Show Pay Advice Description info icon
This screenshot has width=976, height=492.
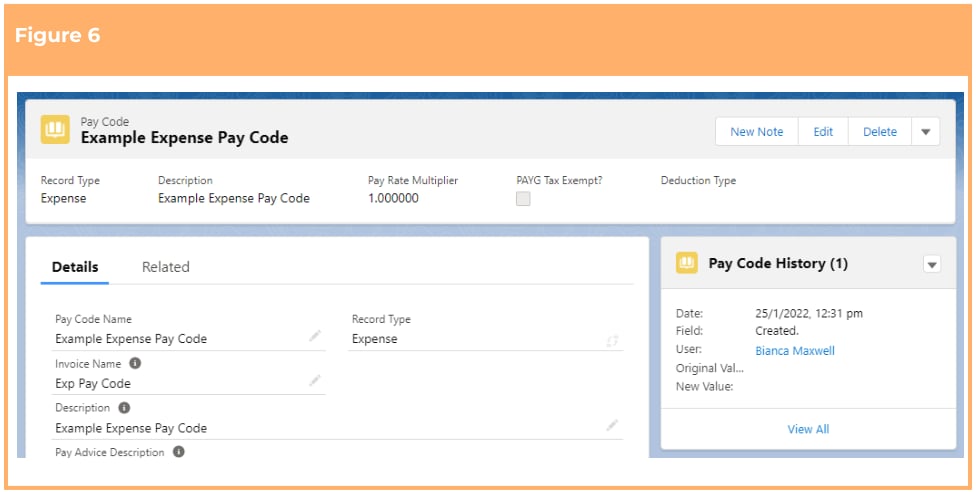tap(179, 452)
